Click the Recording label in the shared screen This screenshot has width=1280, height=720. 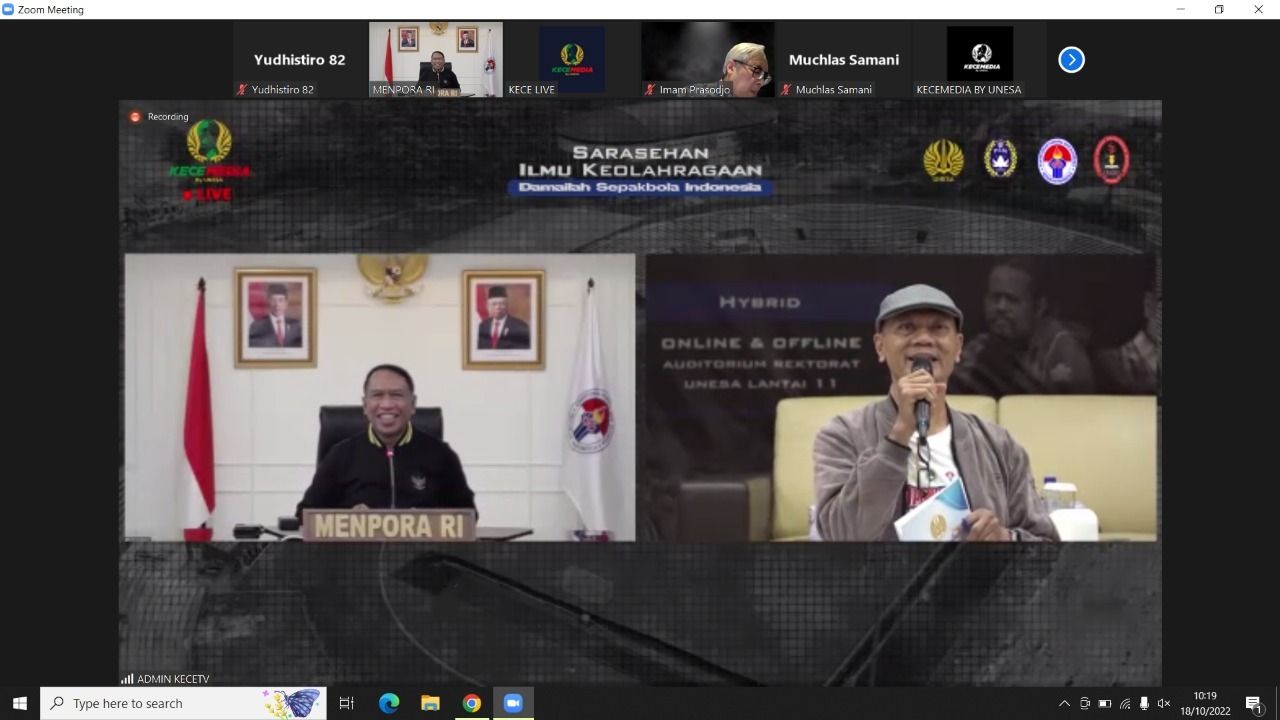(167, 116)
